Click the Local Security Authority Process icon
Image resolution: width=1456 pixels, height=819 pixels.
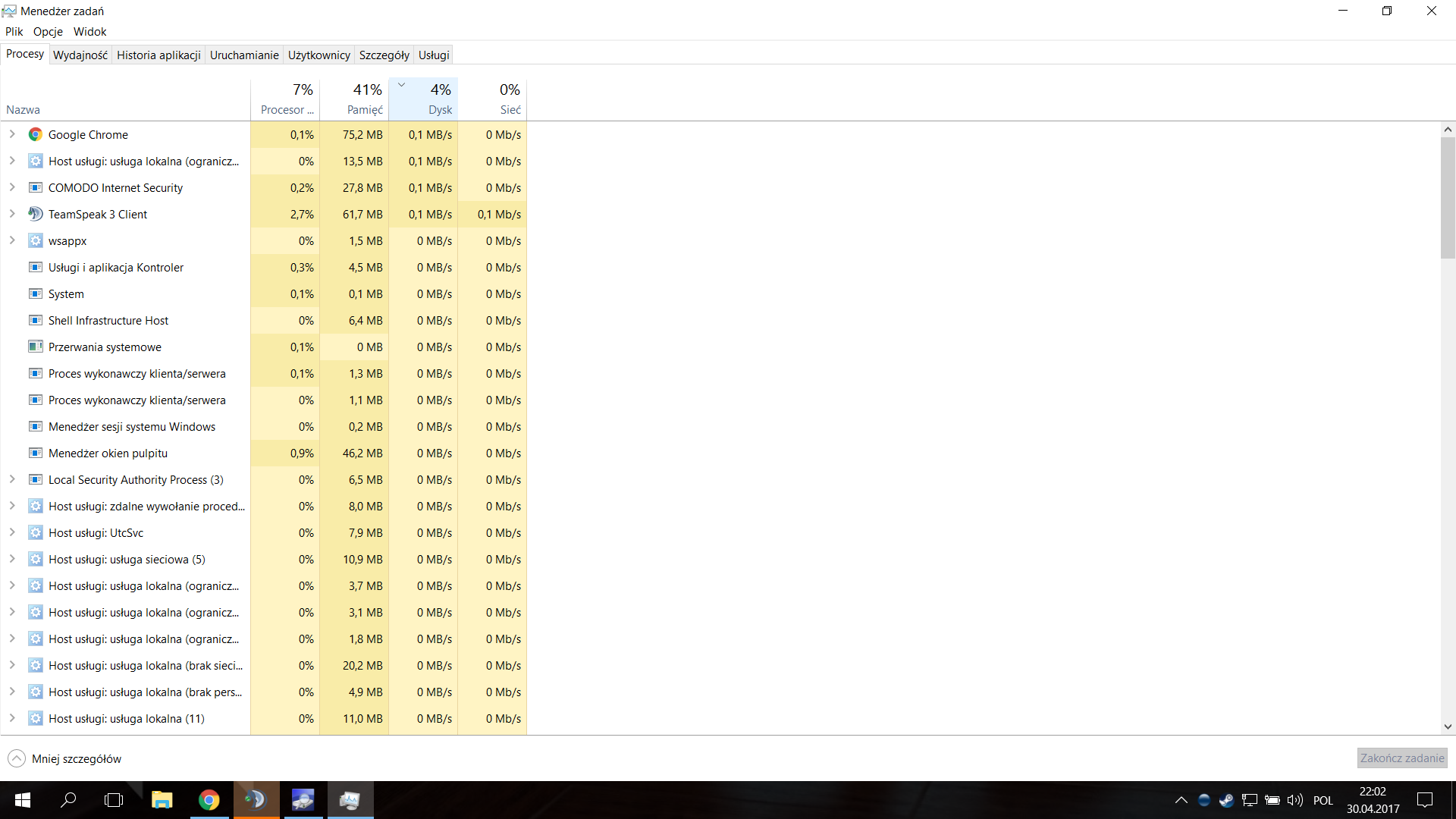coord(35,479)
